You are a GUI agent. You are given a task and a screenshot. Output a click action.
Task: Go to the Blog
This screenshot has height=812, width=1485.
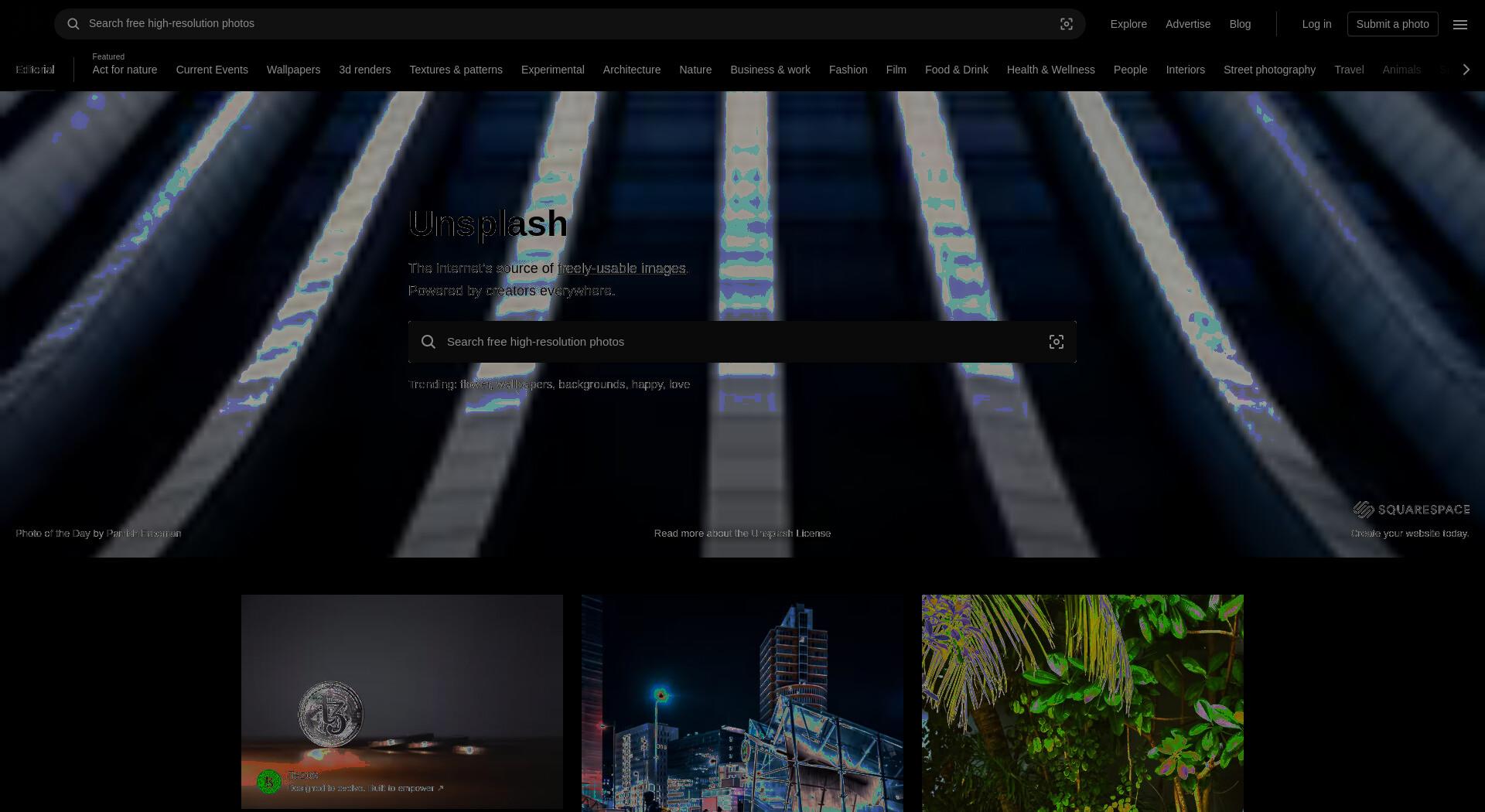(x=1240, y=24)
